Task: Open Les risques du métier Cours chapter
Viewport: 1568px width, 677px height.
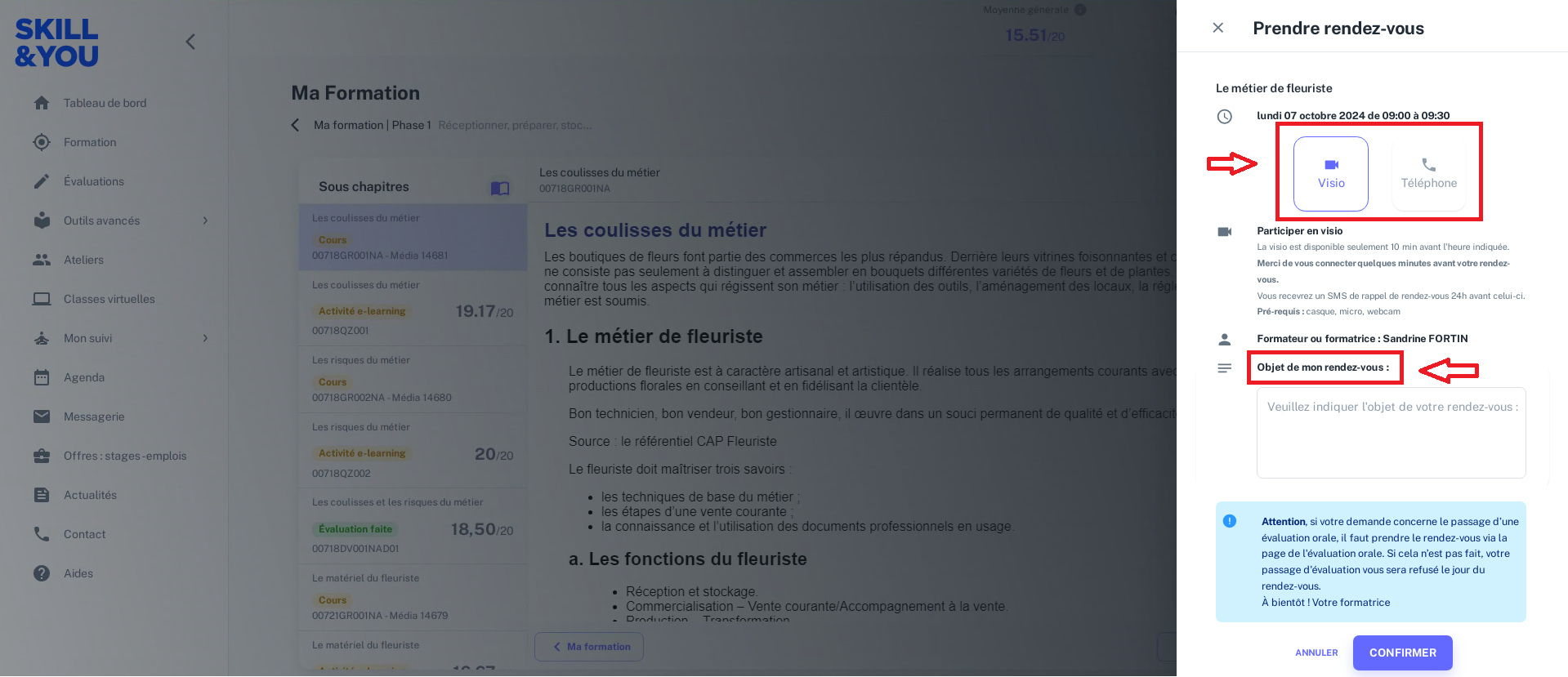Action: [x=413, y=379]
